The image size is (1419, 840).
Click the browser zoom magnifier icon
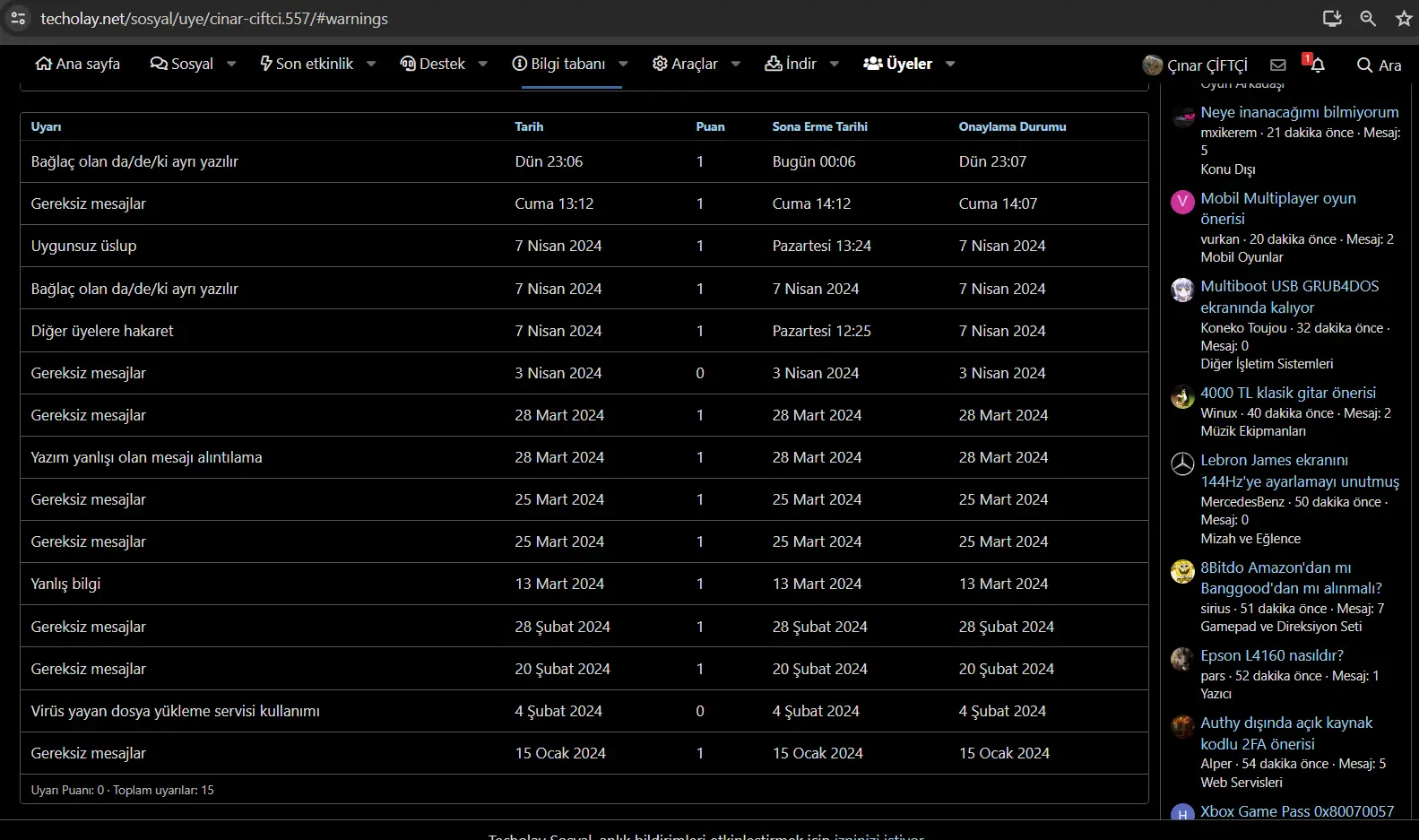1368,18
